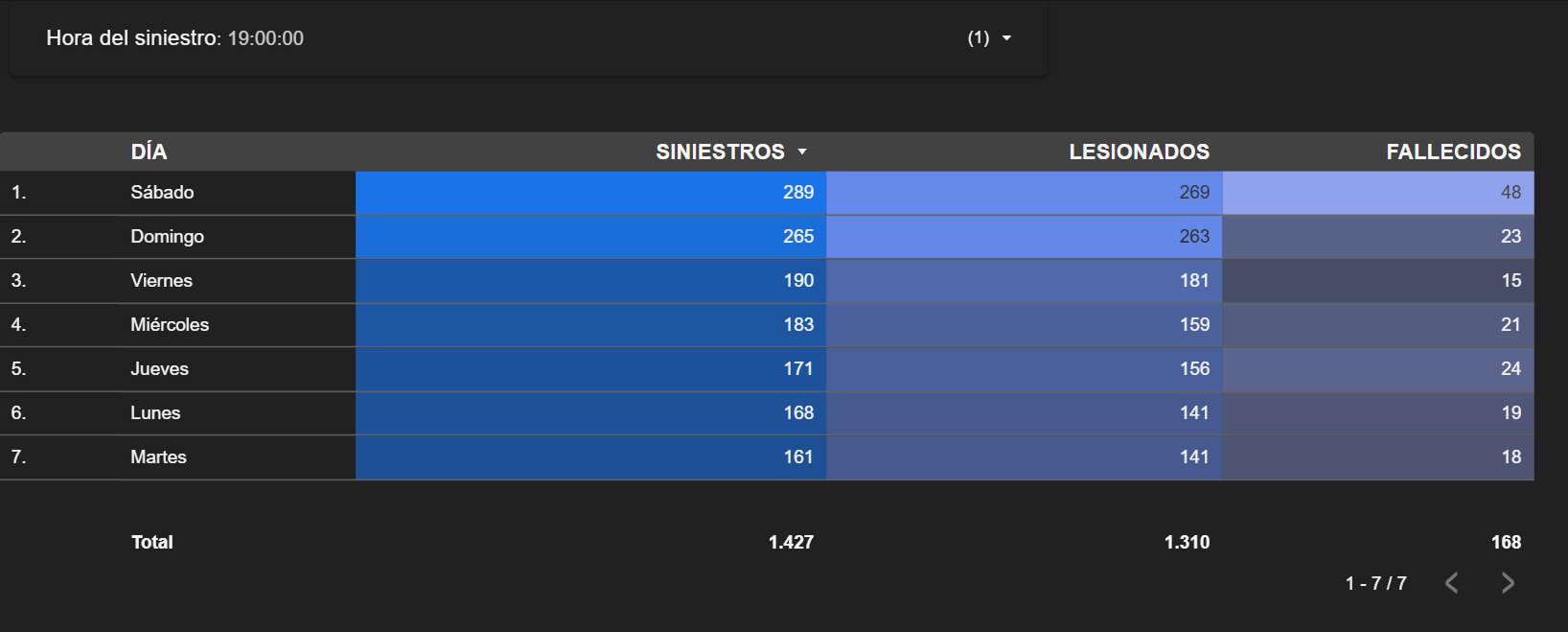
Task: Click the (1) selection count in filter
Action: [978, 38]
